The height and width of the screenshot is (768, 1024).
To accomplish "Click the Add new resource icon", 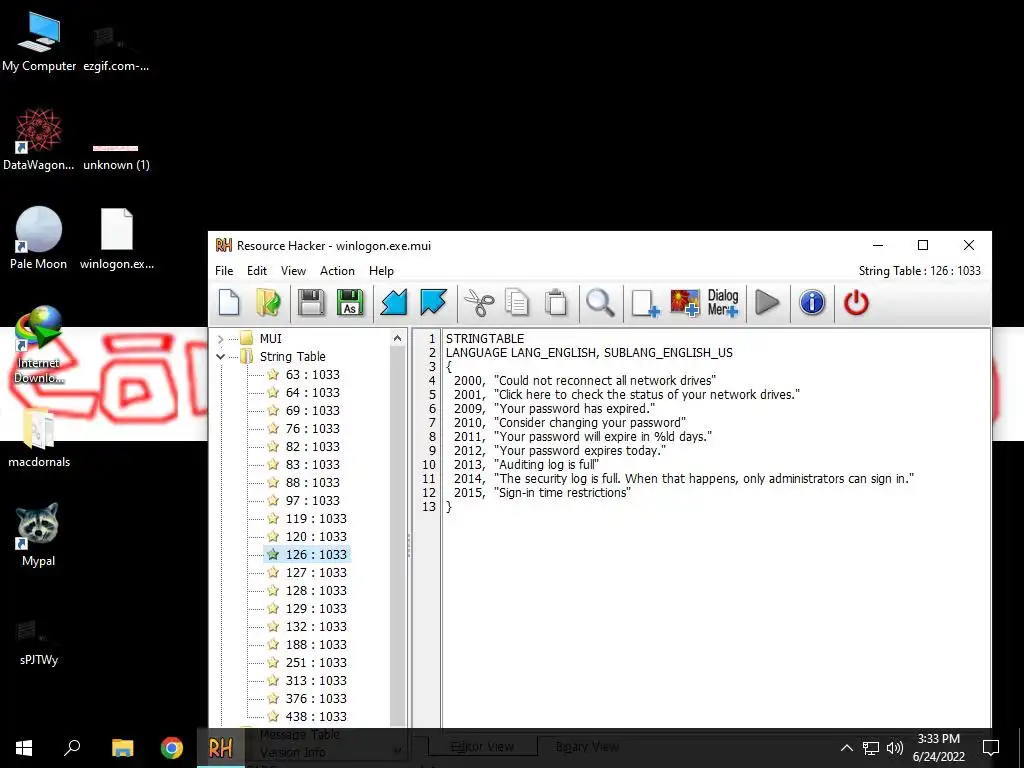I will point(645,303).
